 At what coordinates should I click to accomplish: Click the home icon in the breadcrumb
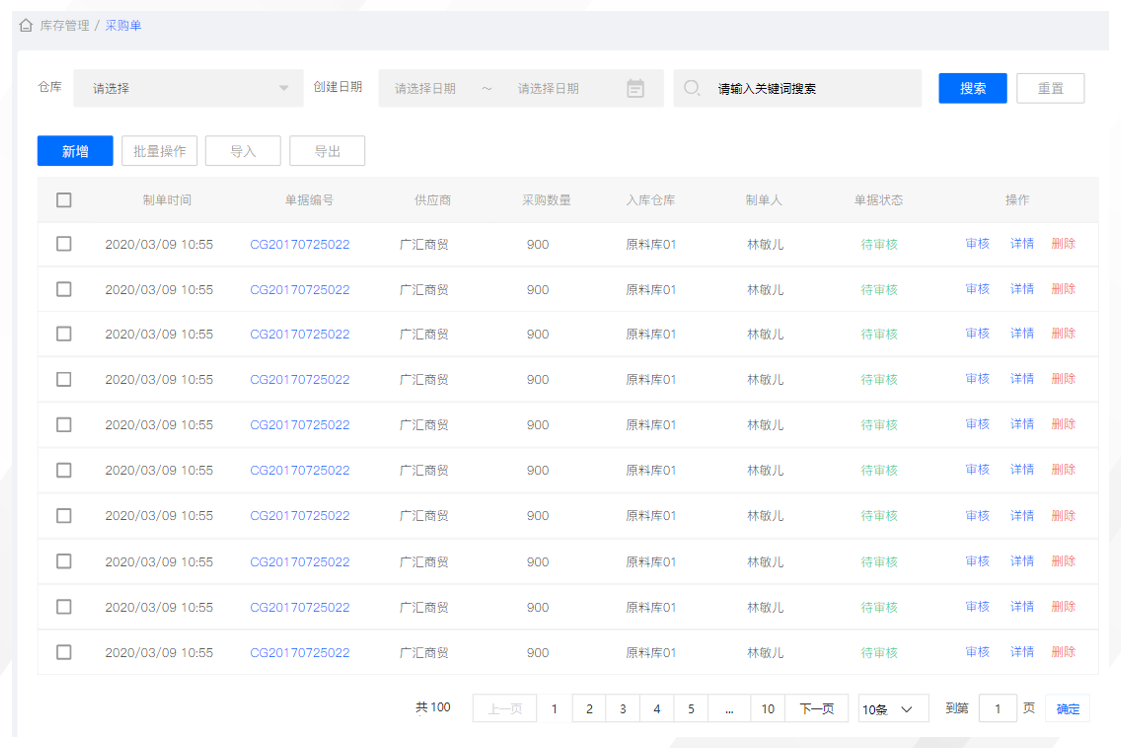pyautogui.click(x=26, y=26)
